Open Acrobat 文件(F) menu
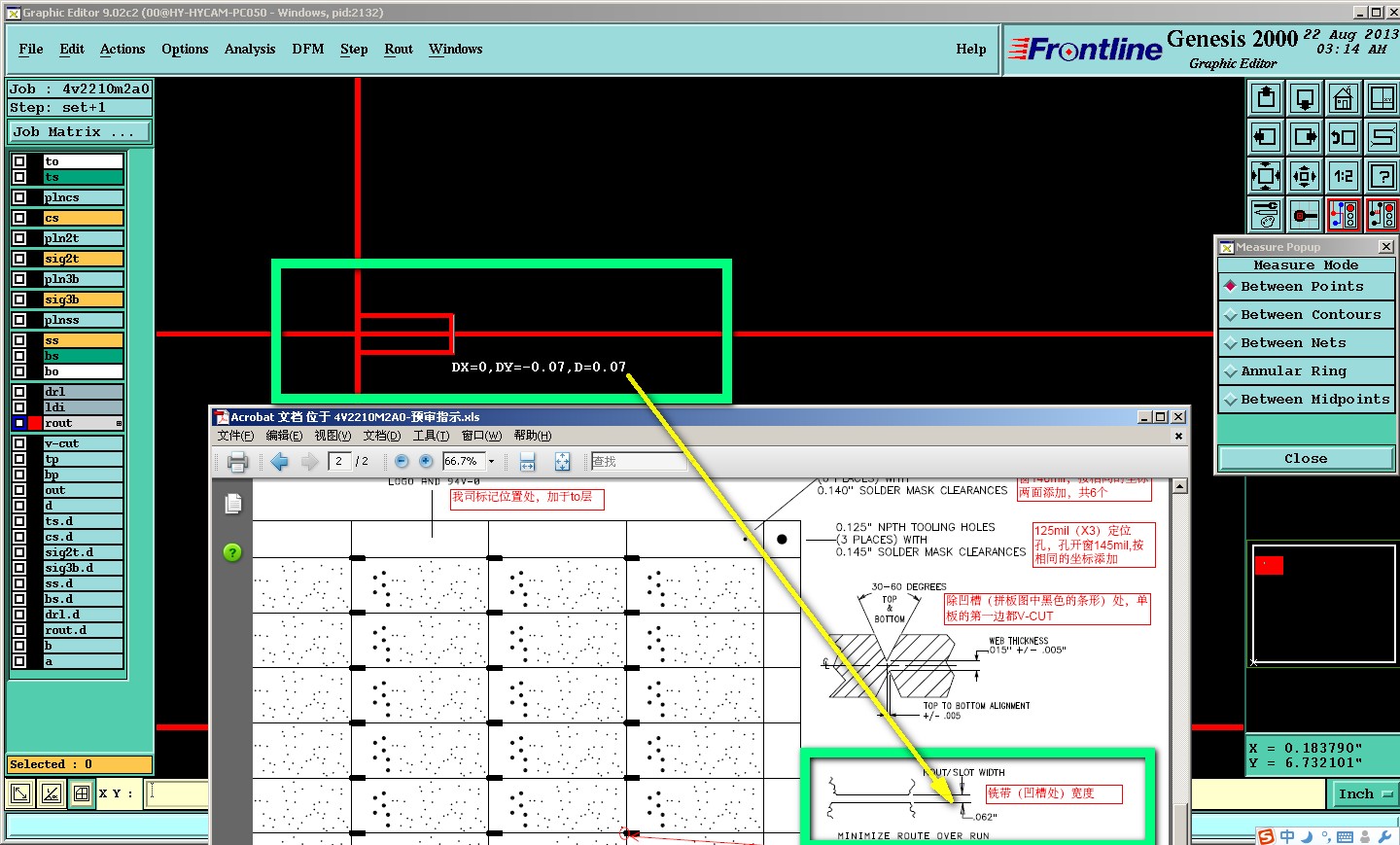The height and width of the screenshot is (845, 1400). pyautogui.click(x=235, y=436)
